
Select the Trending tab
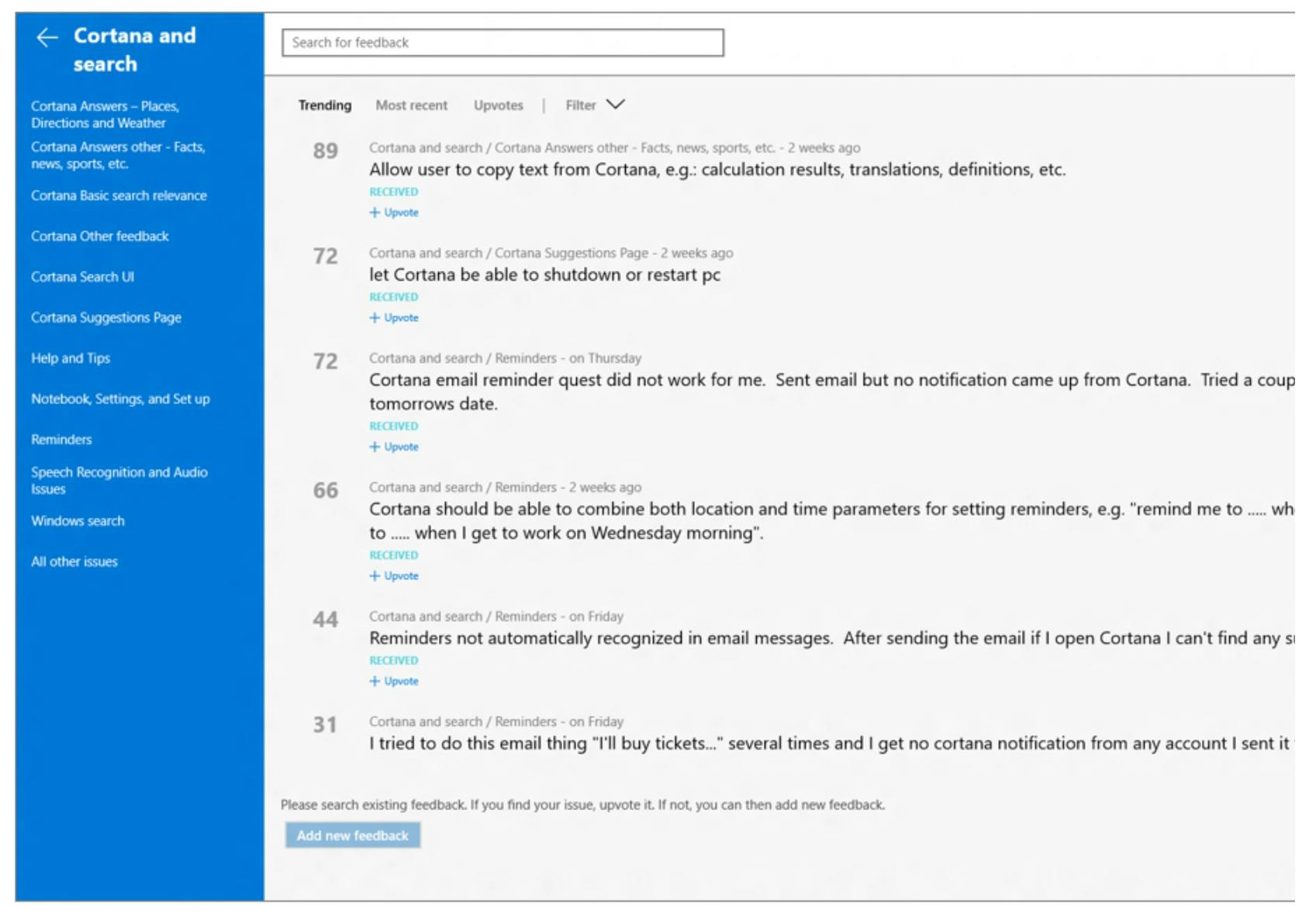pos(325,105)
